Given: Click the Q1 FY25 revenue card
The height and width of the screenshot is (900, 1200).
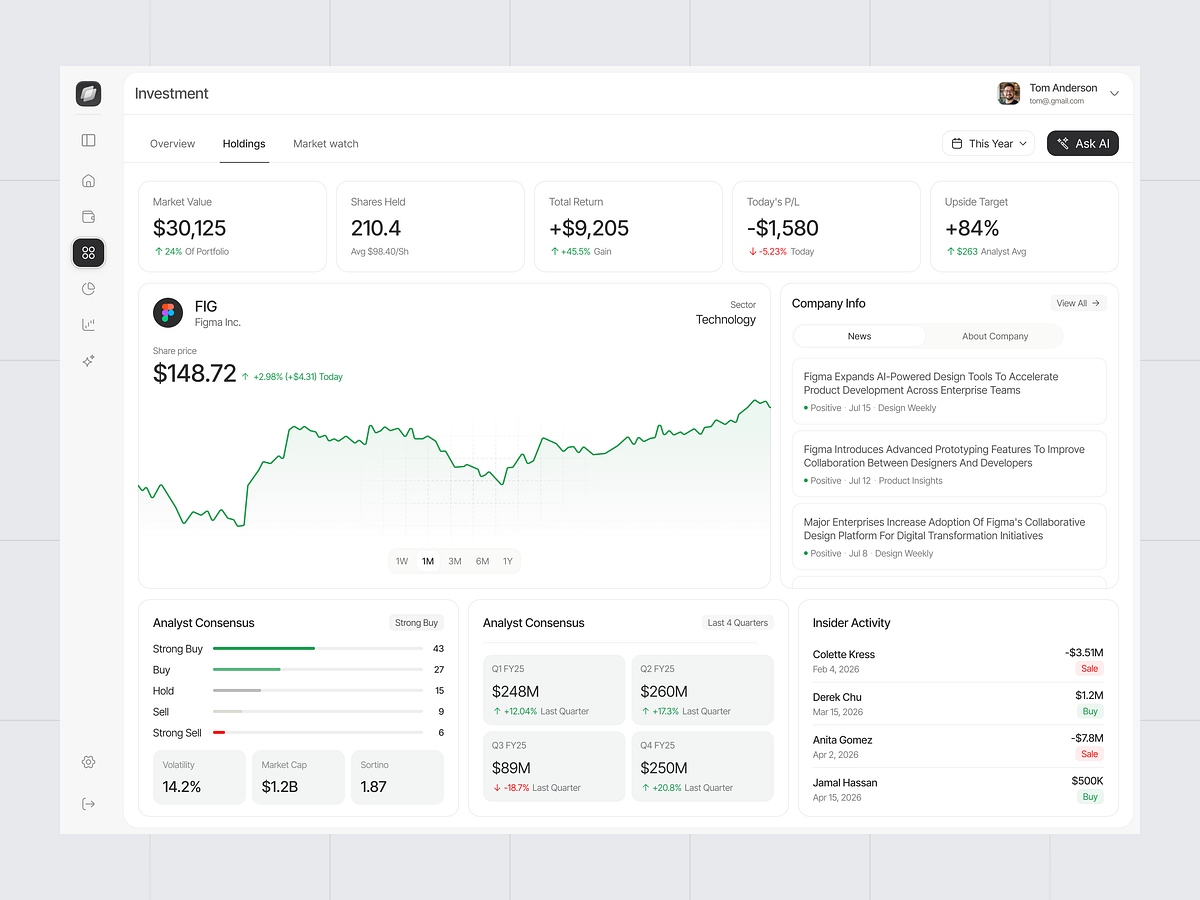Looking at the screenshot, I should pos(554,690).
